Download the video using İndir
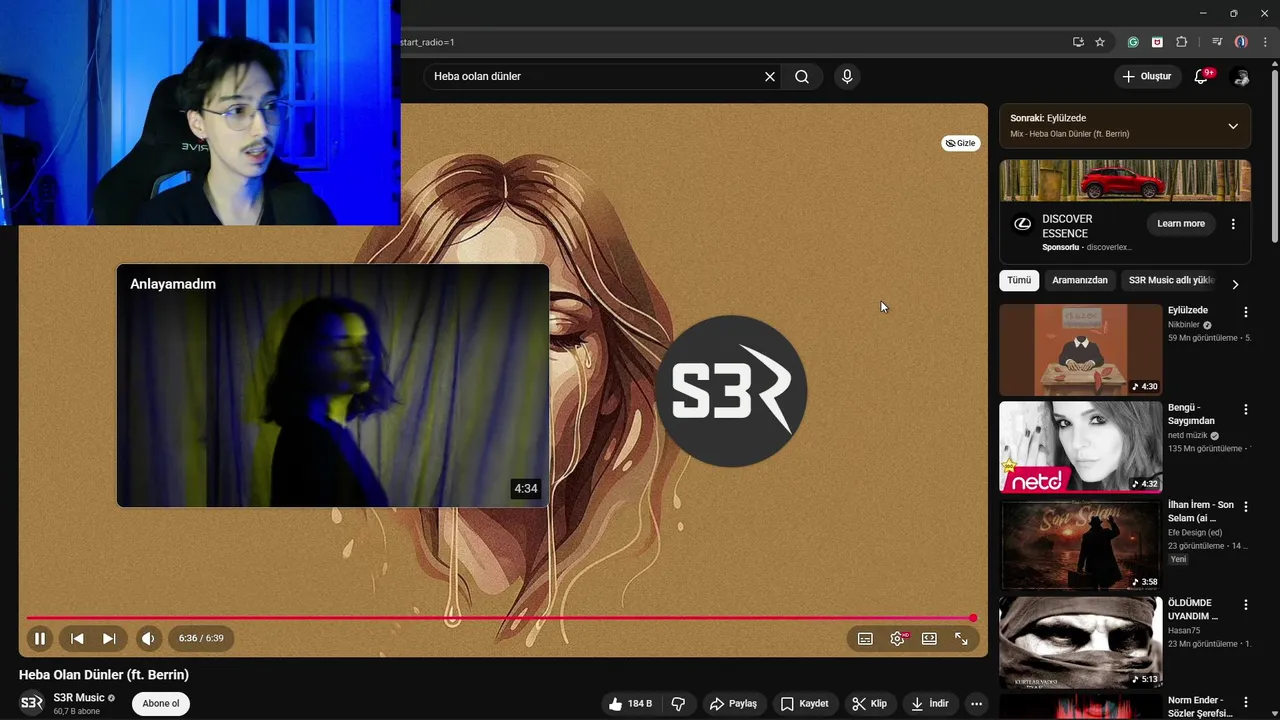This screenshot has height=720, width=1280. pos(929,704)
